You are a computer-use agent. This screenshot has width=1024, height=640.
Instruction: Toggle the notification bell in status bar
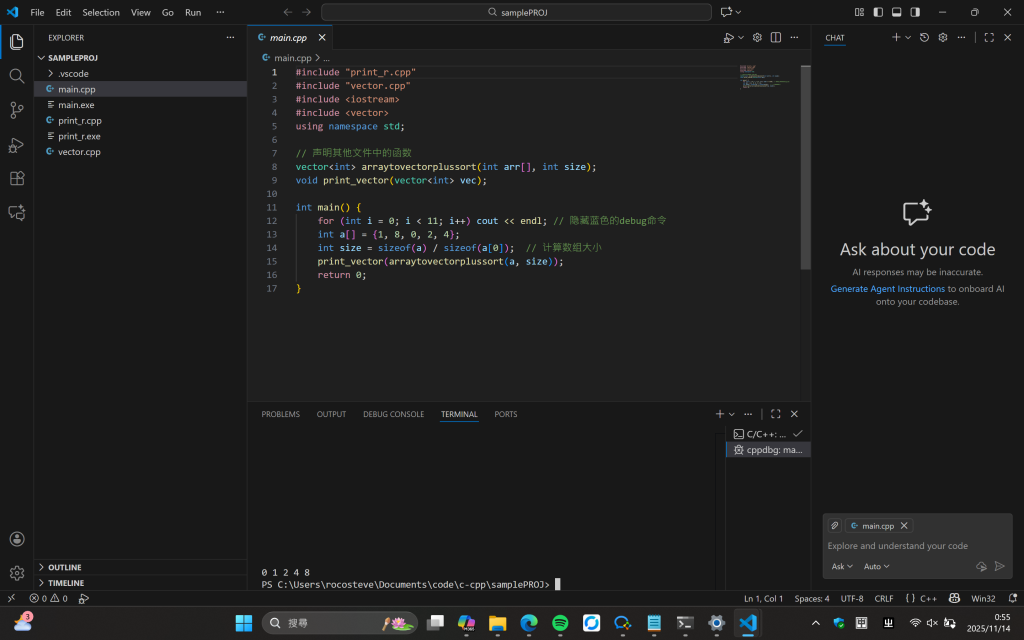point(1011,598)
